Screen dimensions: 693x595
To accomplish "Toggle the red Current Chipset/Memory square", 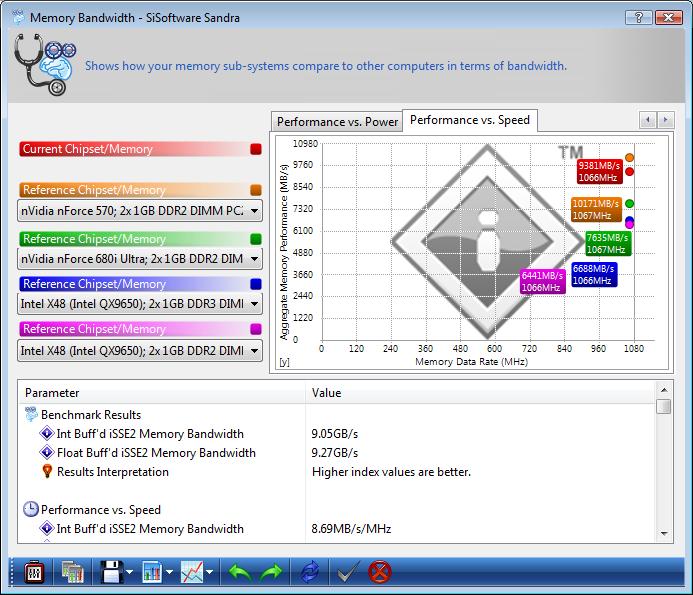I will coord(256,149).
